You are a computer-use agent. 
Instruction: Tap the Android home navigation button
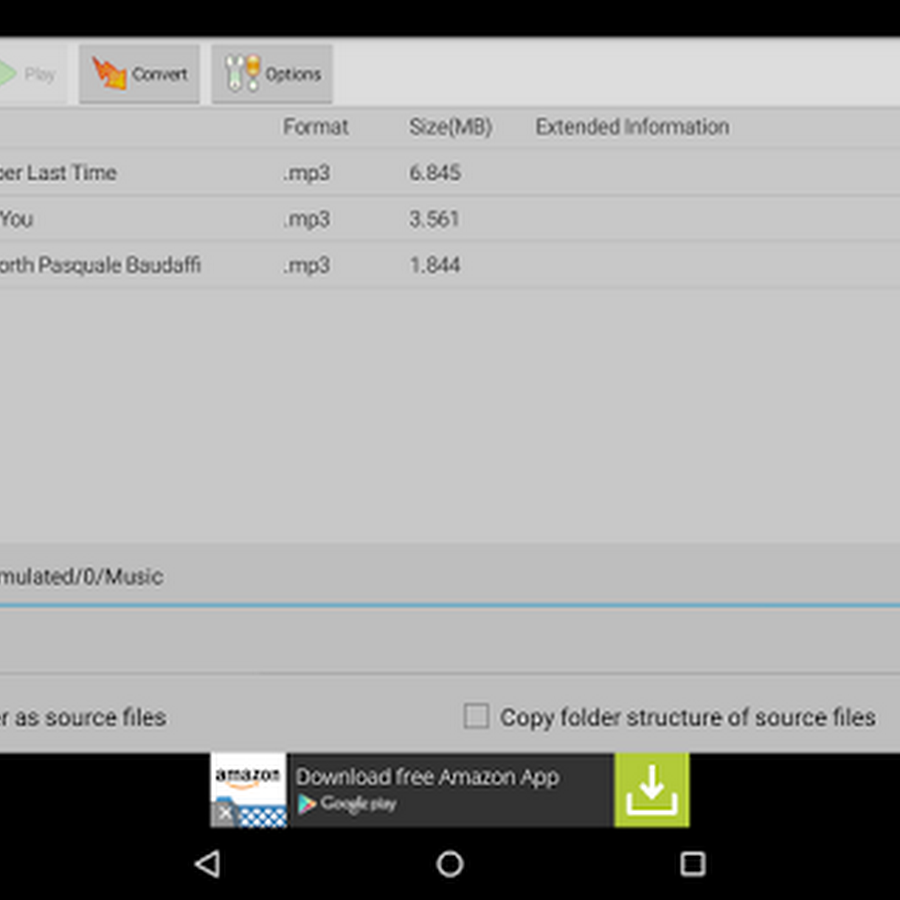(450, 864)
